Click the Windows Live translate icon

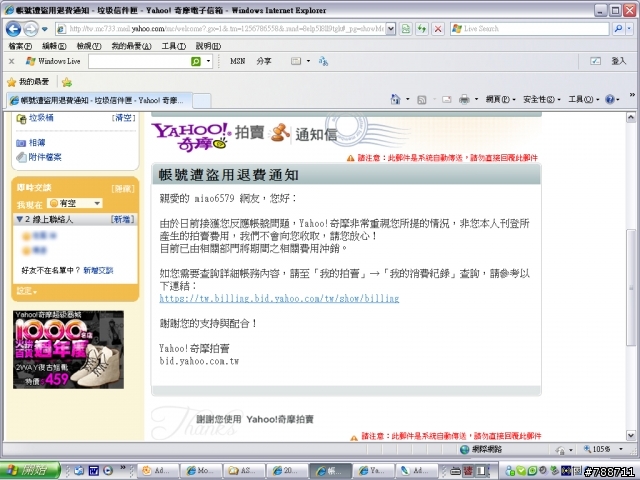tap(323, 61)
